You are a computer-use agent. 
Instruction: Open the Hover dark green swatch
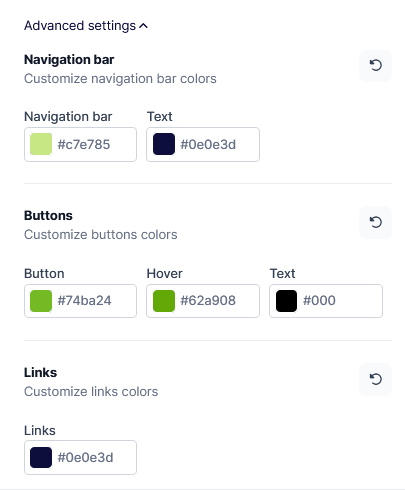[164, 301]
